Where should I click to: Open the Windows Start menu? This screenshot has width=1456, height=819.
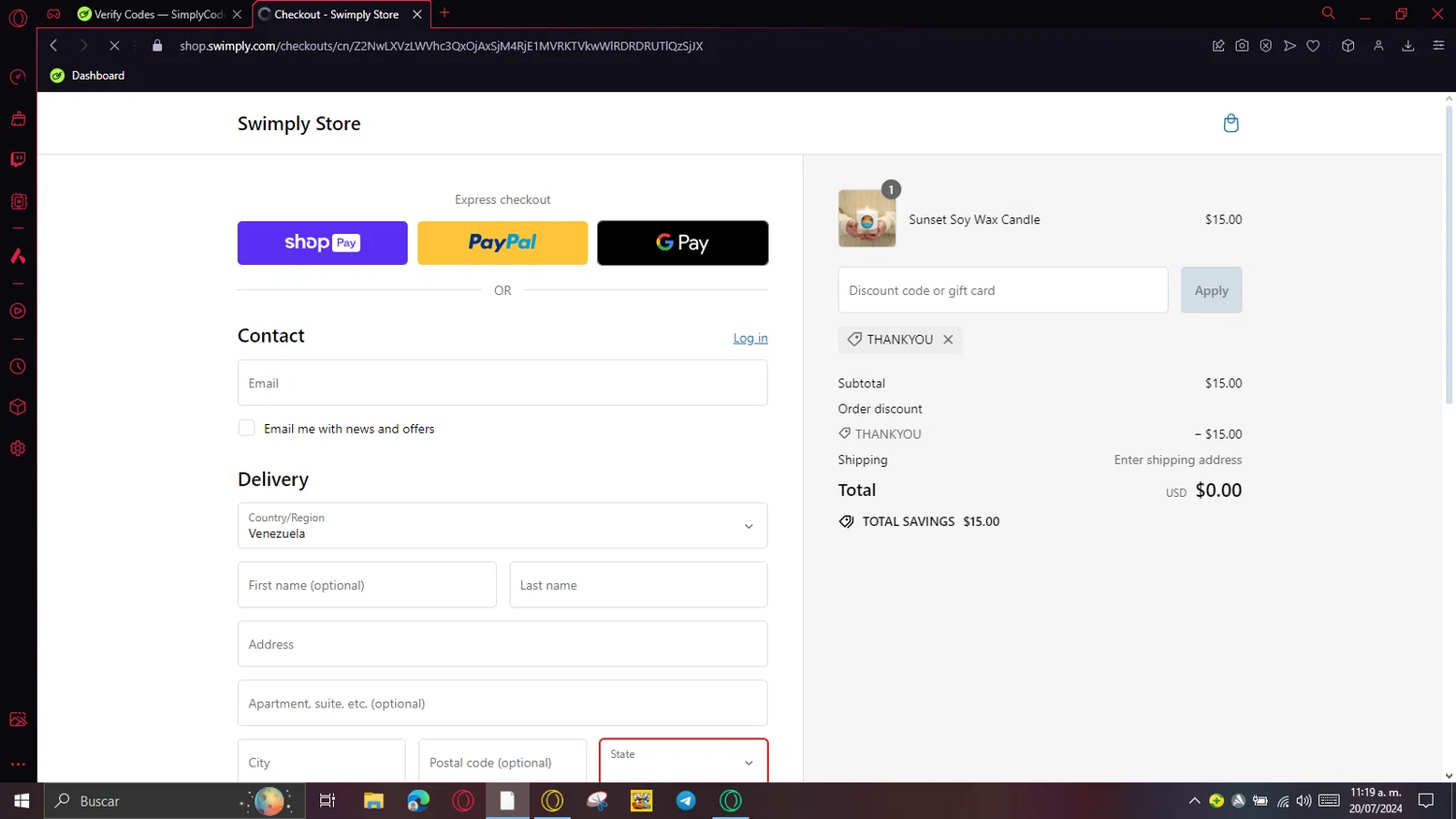coord(21,801)
